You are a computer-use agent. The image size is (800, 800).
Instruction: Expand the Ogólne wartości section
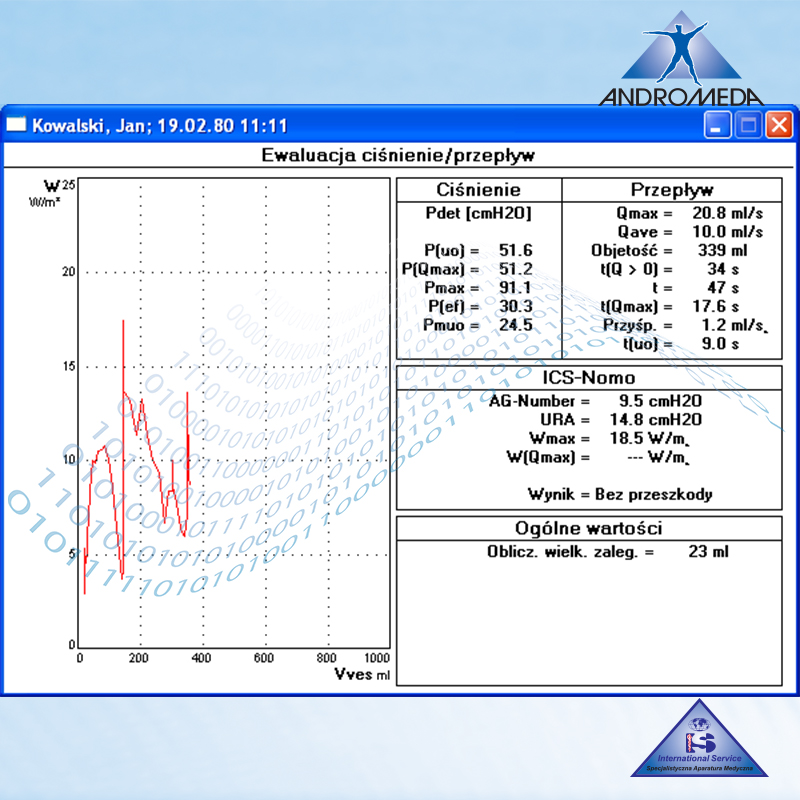(588, 528)
